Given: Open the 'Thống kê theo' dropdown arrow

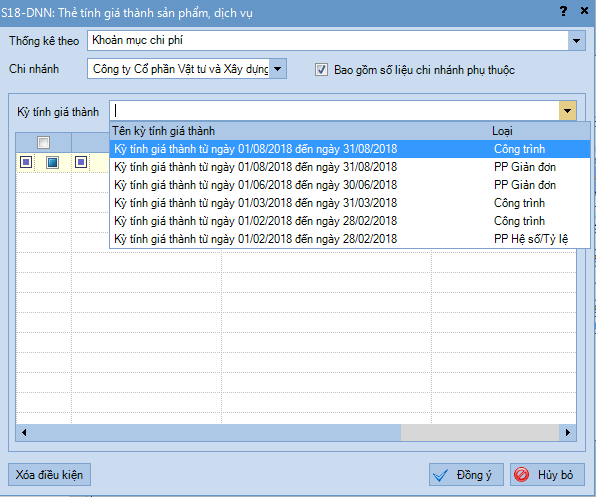Looking at the screenshot, I should pyautogui.click(x=577, y=41).
